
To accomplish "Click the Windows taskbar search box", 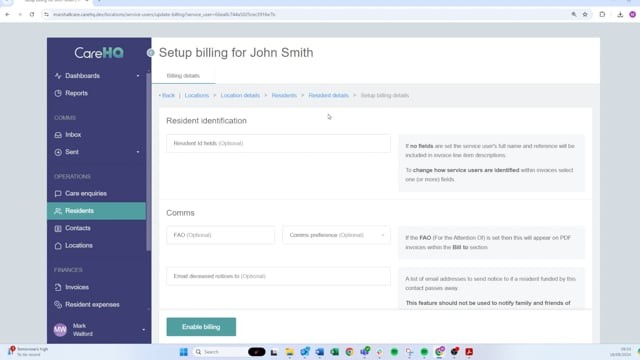I will pyautogui.click(x=219, y=352).
